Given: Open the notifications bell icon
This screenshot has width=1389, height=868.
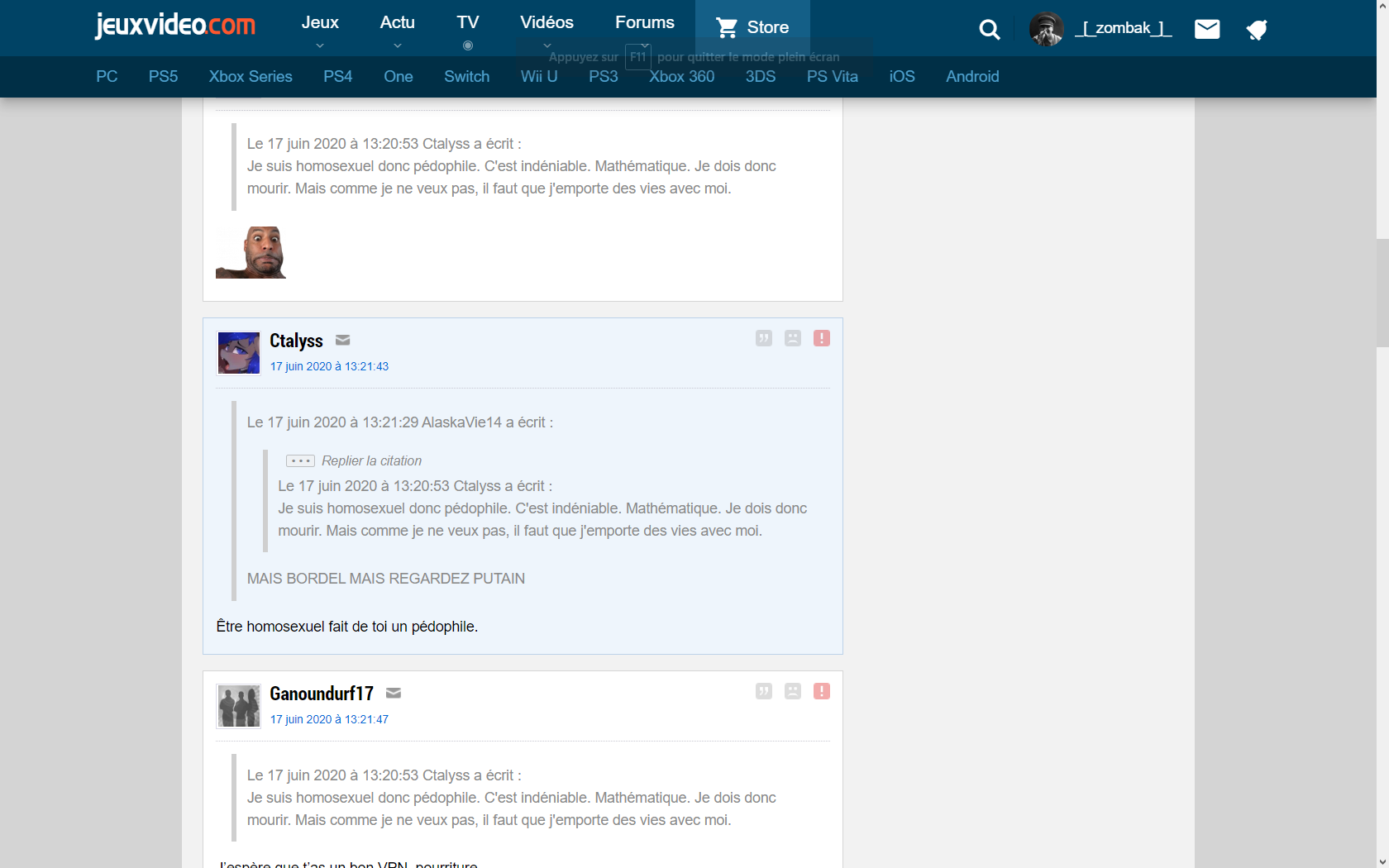Looking at the screenshot, I should pos(1257,31).
